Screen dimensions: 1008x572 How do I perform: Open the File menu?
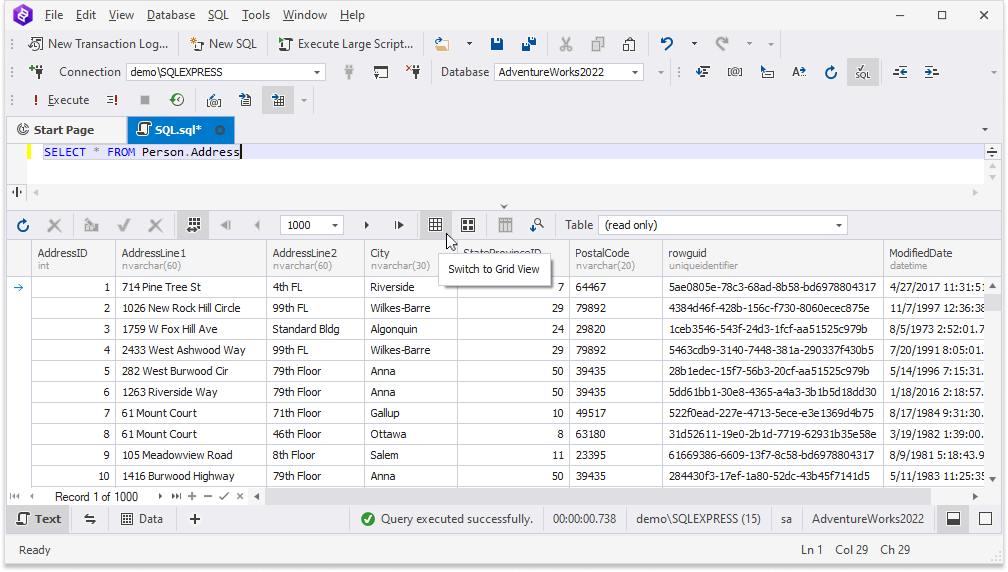[x=54, y=15]
